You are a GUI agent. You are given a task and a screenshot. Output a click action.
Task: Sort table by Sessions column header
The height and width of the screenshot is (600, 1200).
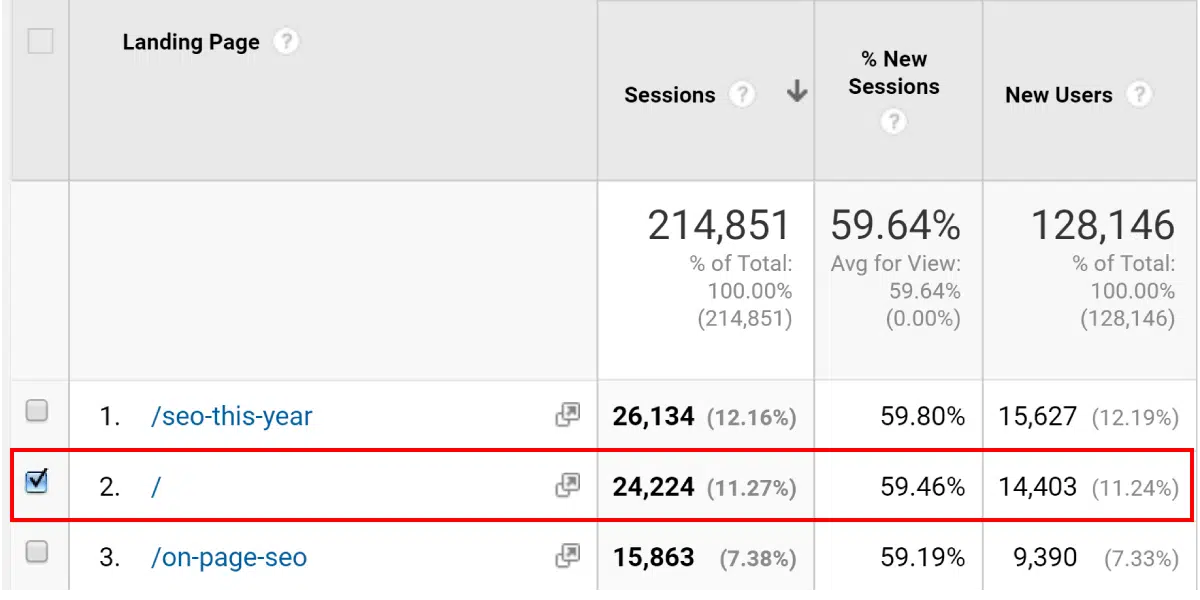(x=669, y=95)
